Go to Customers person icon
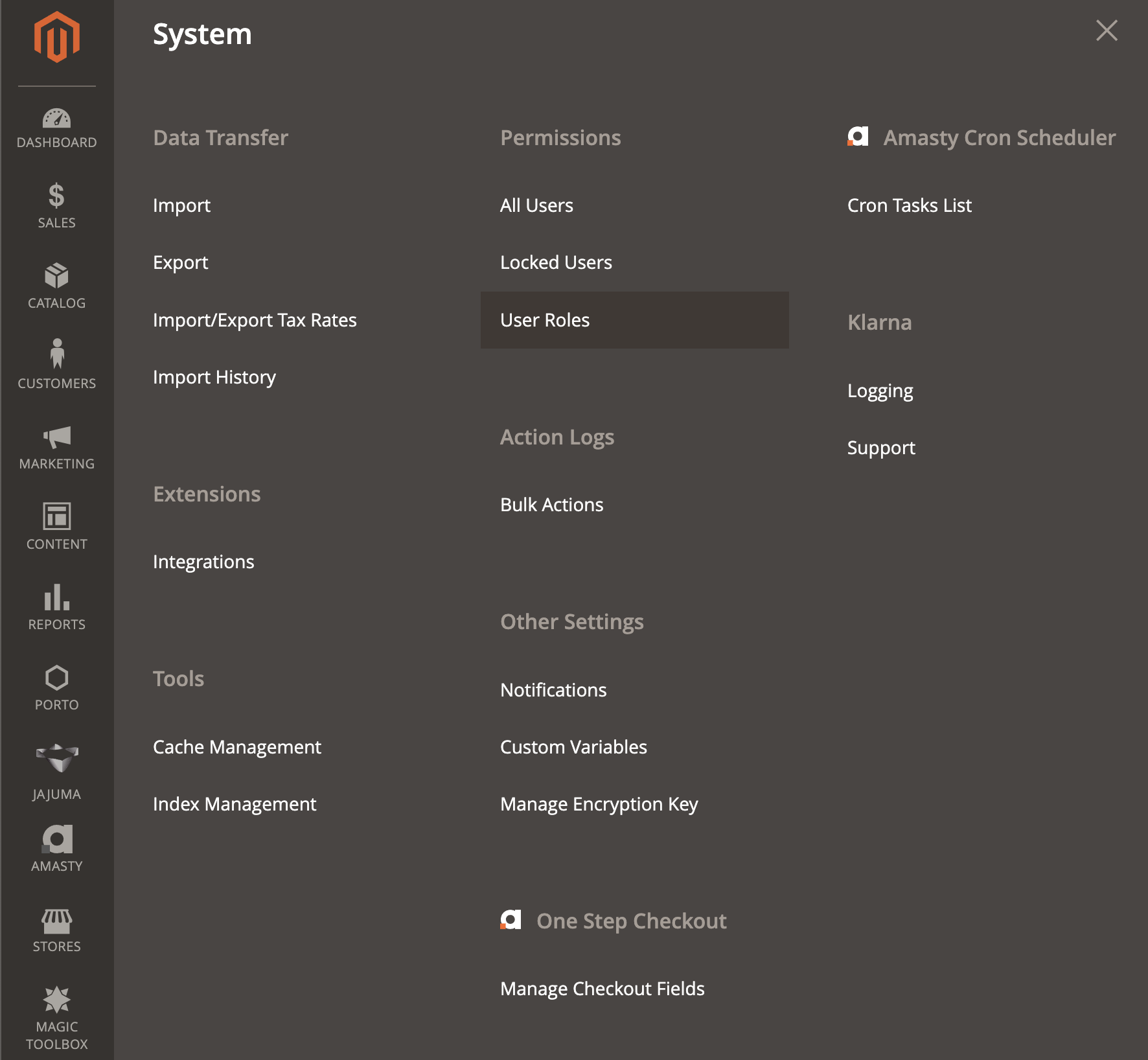The height and width of the screenshot is (1060, 1148). click(57, 354)
